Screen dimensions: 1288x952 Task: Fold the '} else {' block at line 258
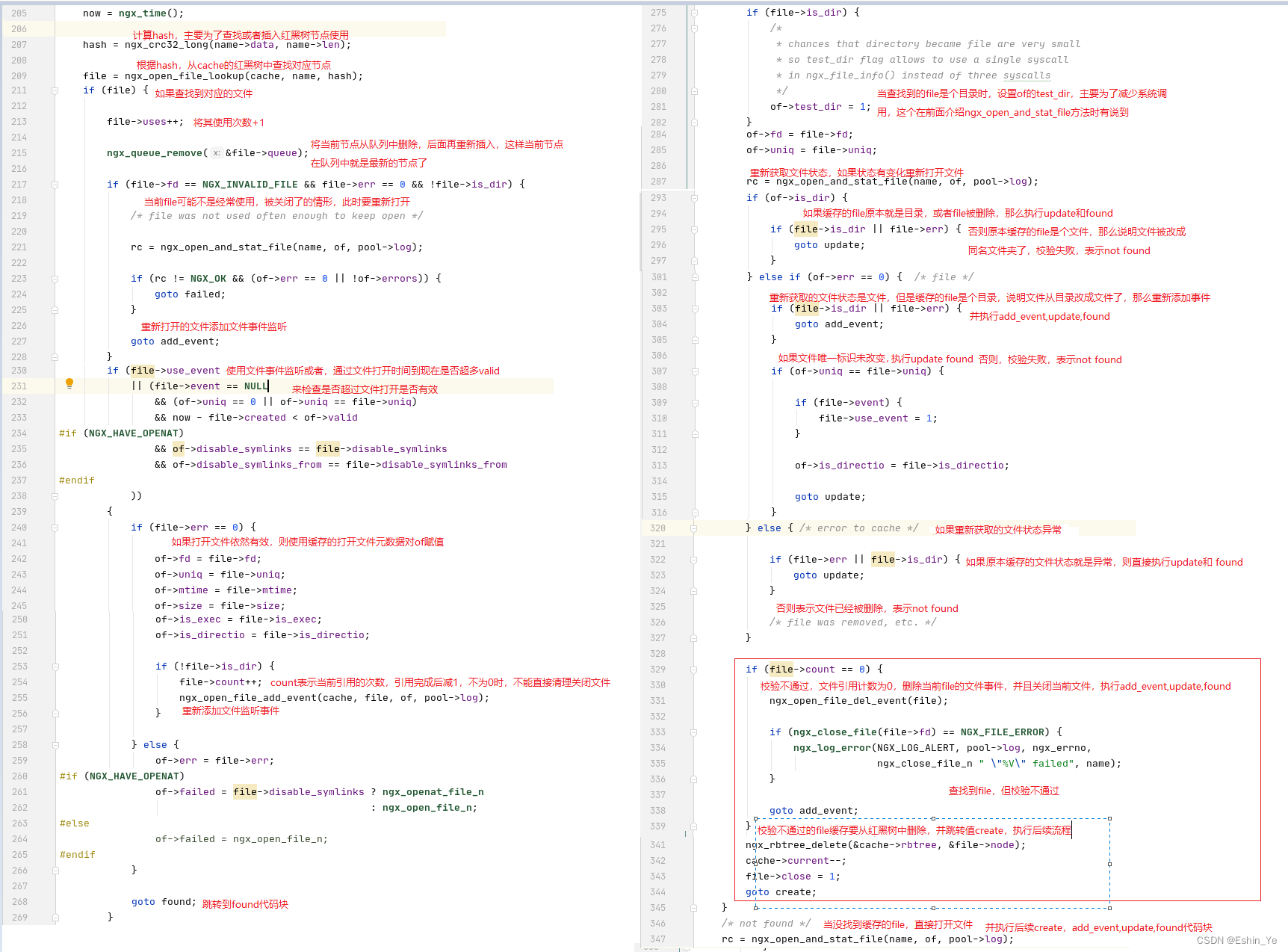pyautogui.click(x=55, y=745)
